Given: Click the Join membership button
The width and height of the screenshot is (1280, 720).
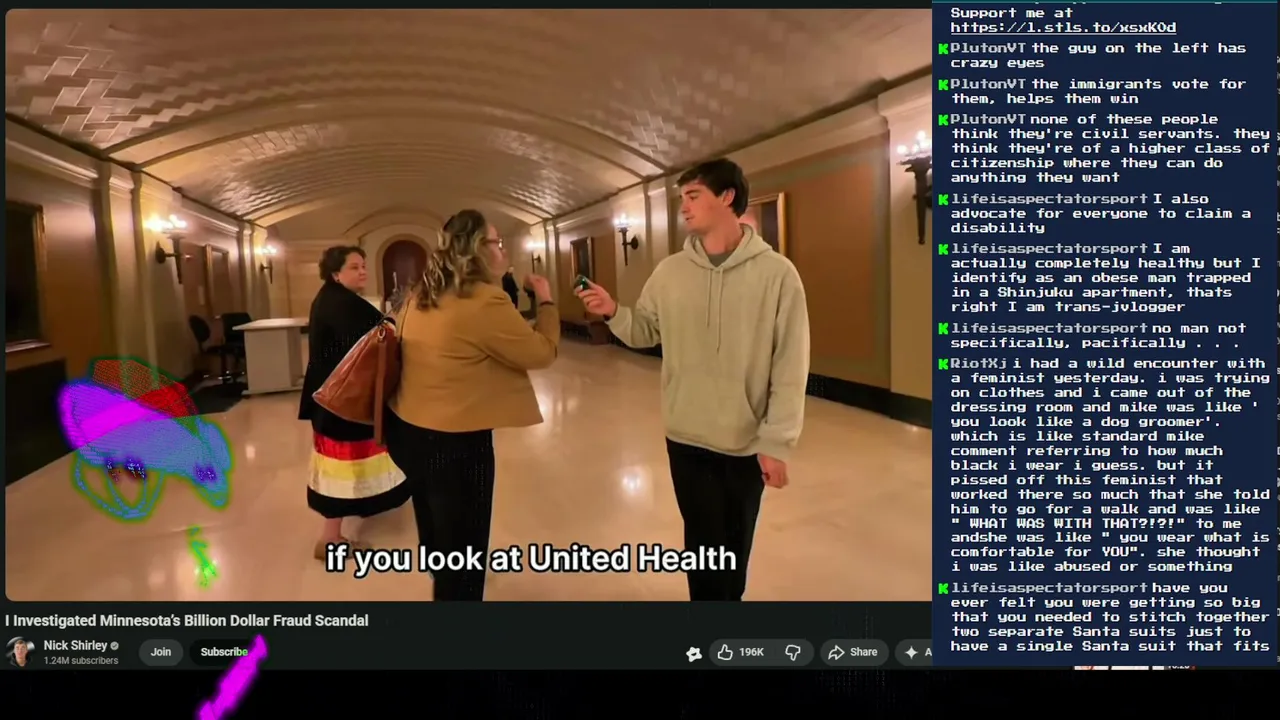Looking at the screenshot, I should (x=161, y=652).
